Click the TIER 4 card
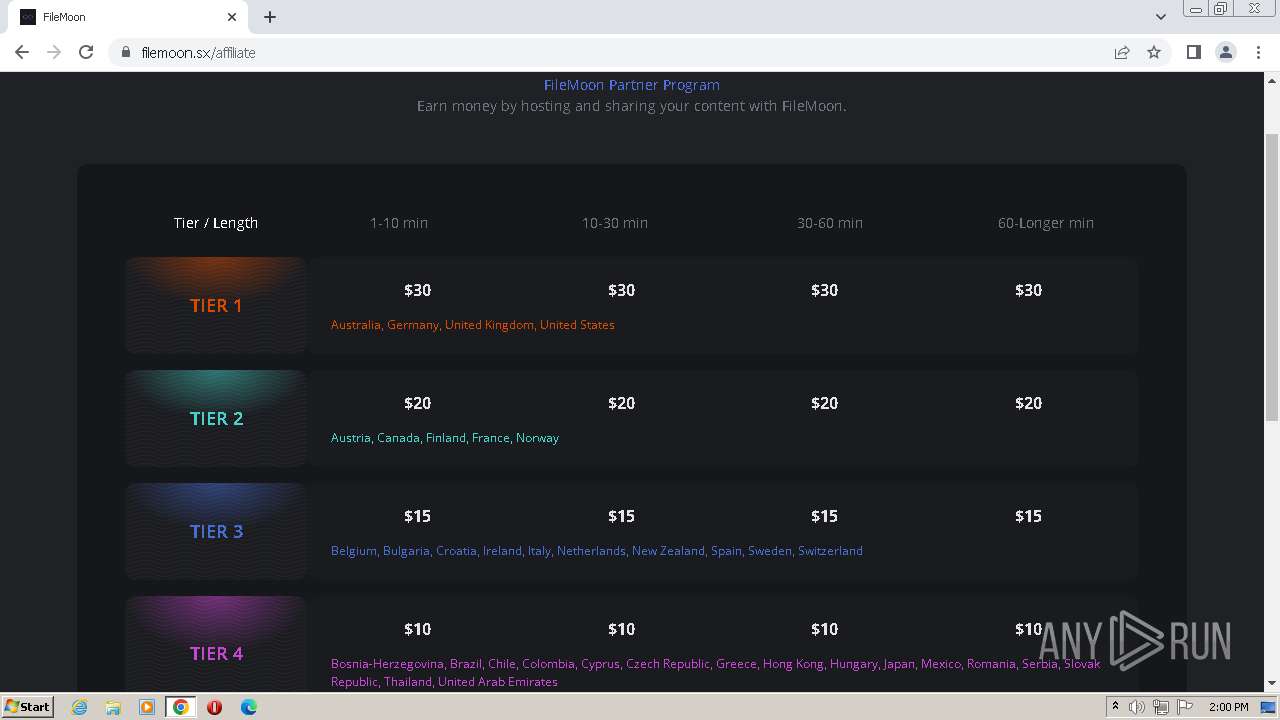The height and width of the screenshot is (720, 1280). click(216, 644)
